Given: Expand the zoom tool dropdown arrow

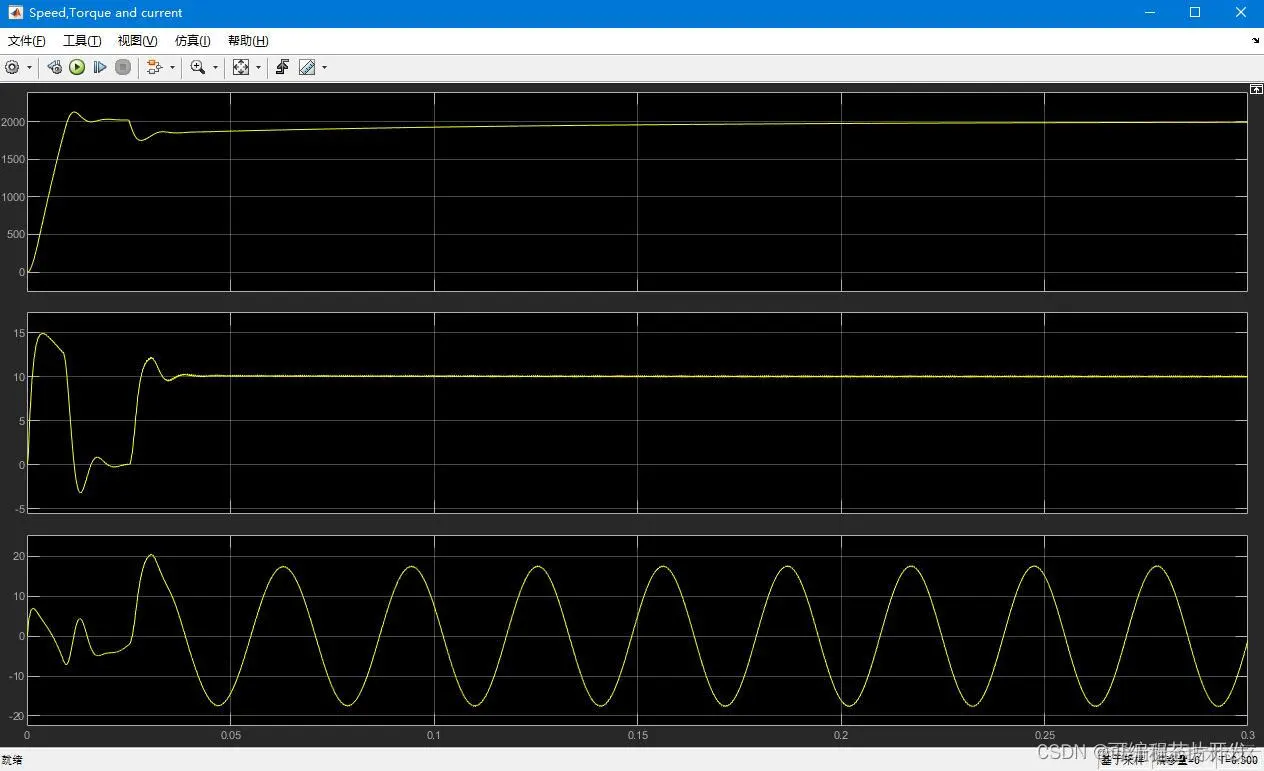Looking at the screenshot, I should [215, 68].
